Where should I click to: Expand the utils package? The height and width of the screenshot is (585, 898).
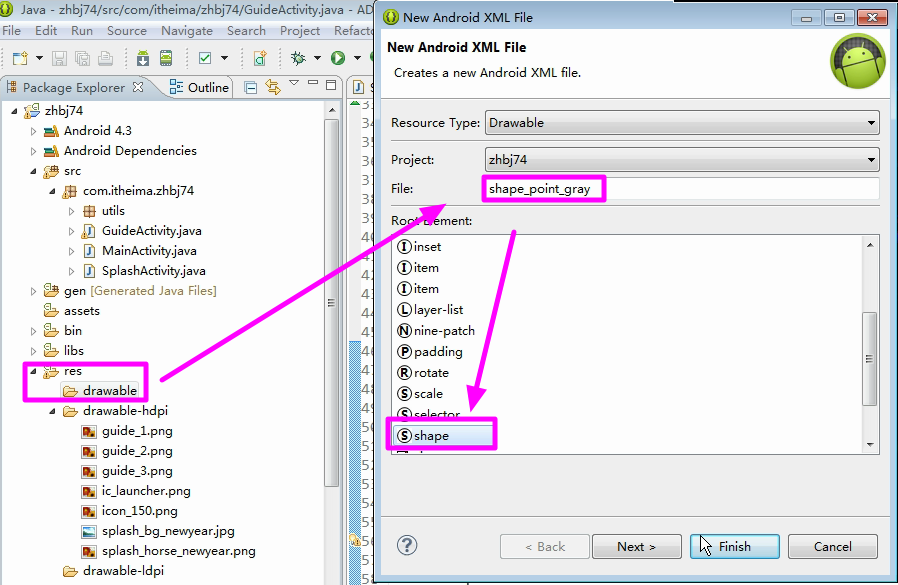tap(71, 211)
